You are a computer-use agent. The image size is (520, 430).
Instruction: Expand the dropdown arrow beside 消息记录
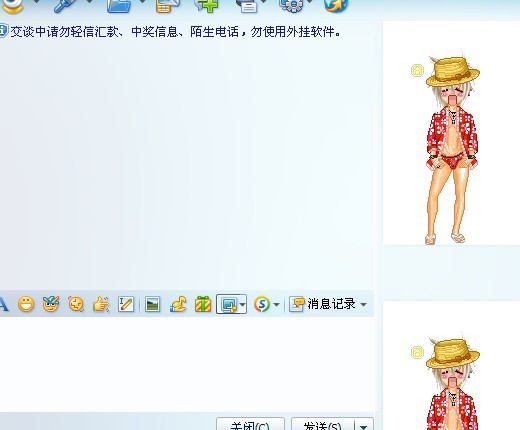[364, 304]
